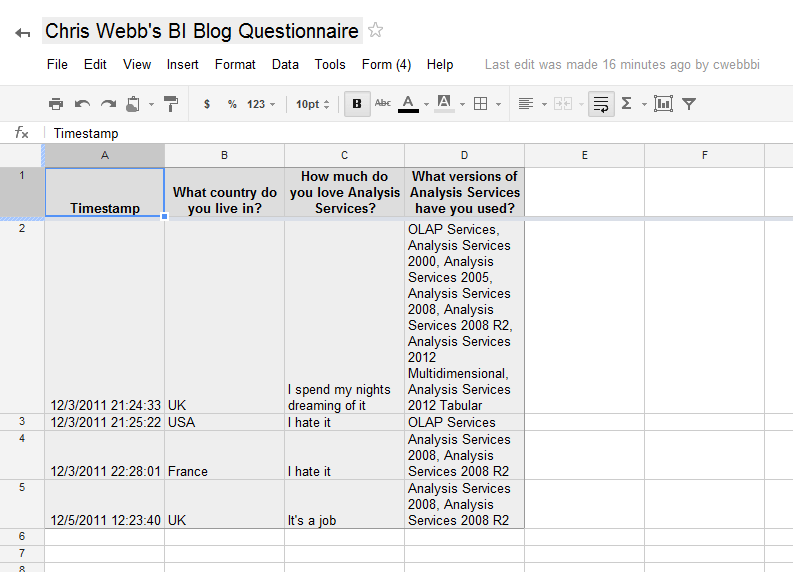793x572 pixels.
Task: Select 'What versions of Analysis Services' header cell
Action: (464, 192)
